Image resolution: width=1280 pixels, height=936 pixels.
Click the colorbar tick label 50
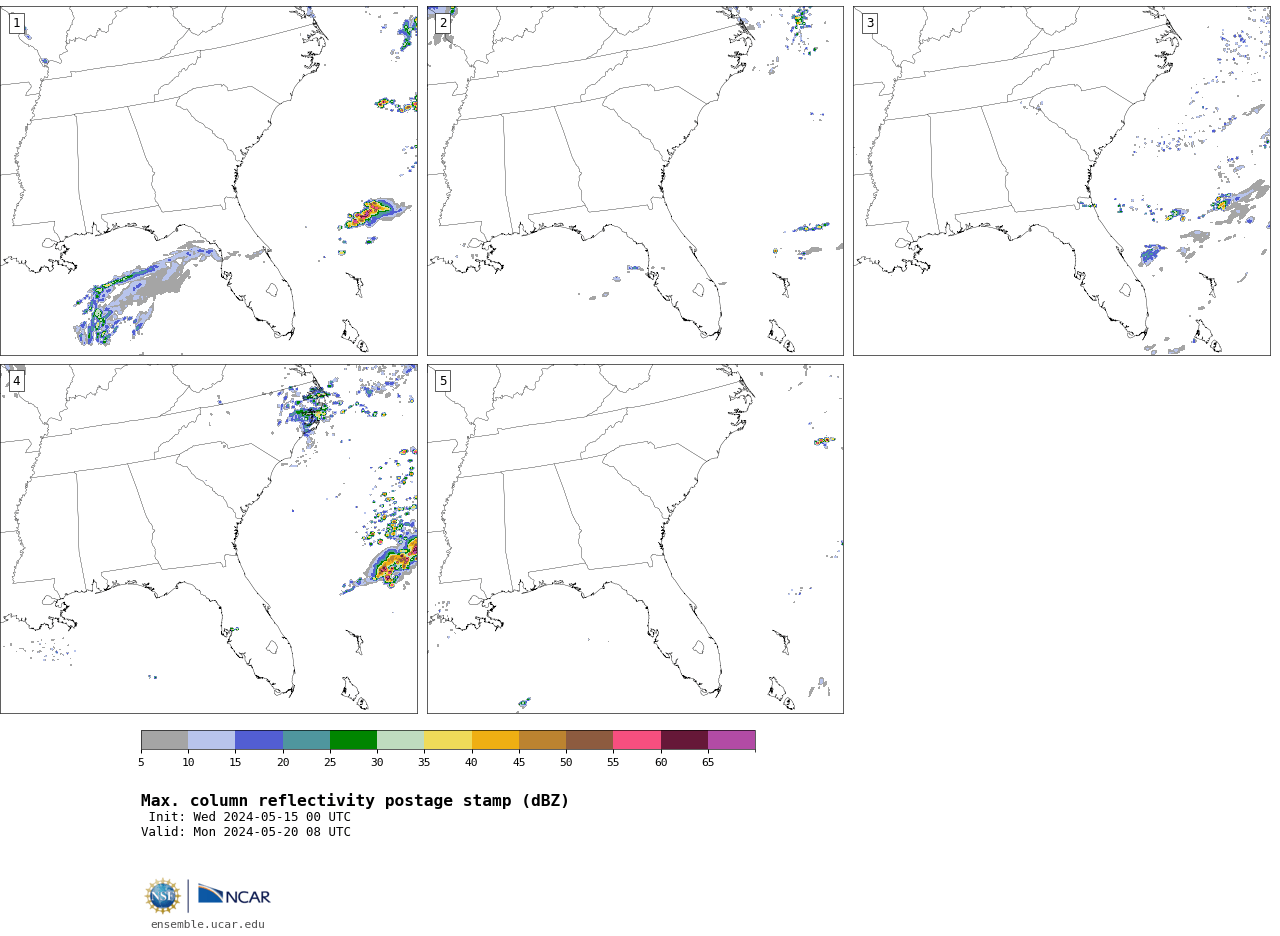[566, 763]
